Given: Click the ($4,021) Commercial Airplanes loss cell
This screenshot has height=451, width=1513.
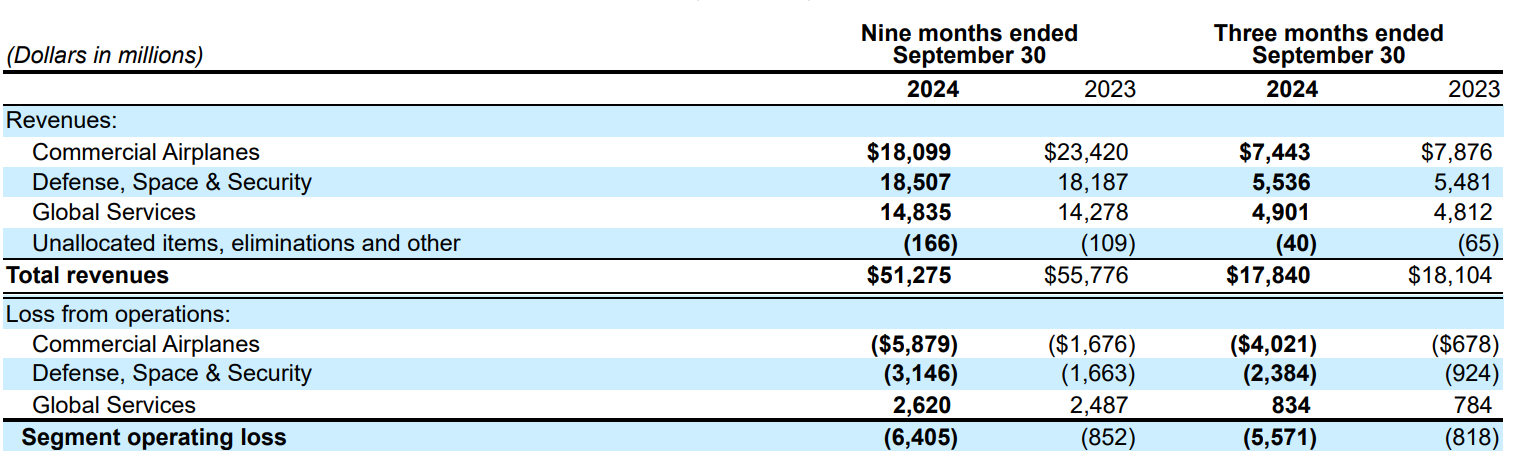Looking at the screenshot, I should 1271,344.
